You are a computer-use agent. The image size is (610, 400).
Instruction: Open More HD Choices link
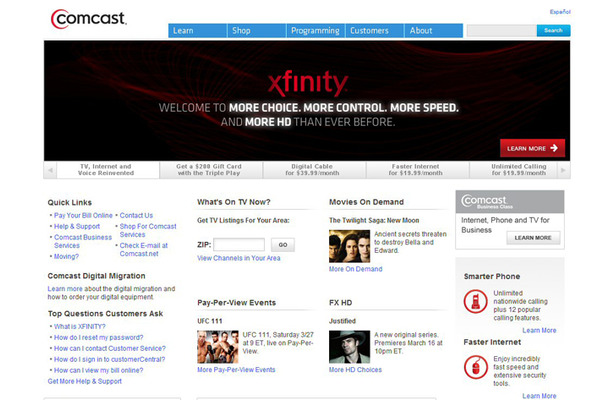(355, 370)
